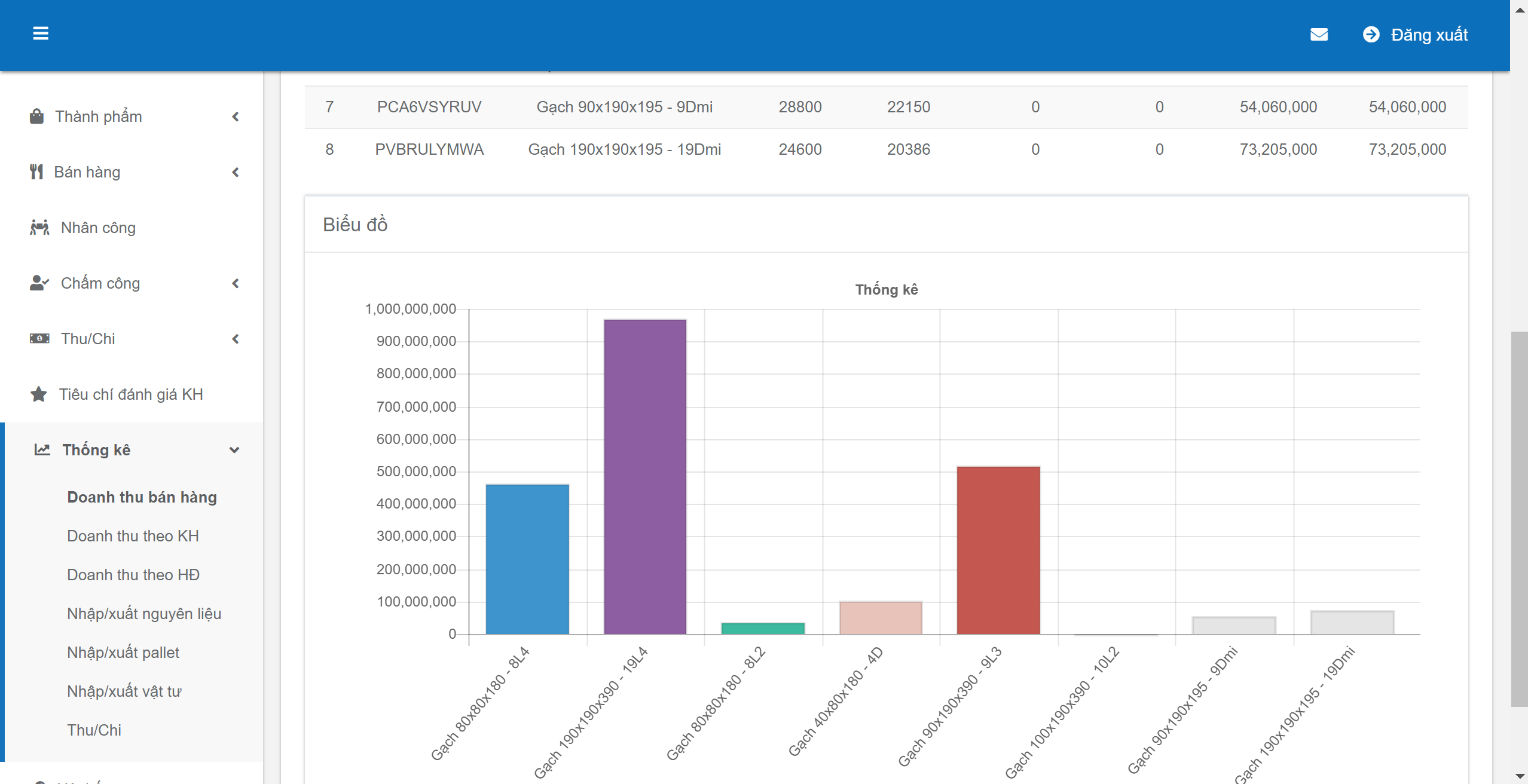
Task: Click the Bán hàng utensils icon
Action: pyautogui.click(x=36, y=172)
